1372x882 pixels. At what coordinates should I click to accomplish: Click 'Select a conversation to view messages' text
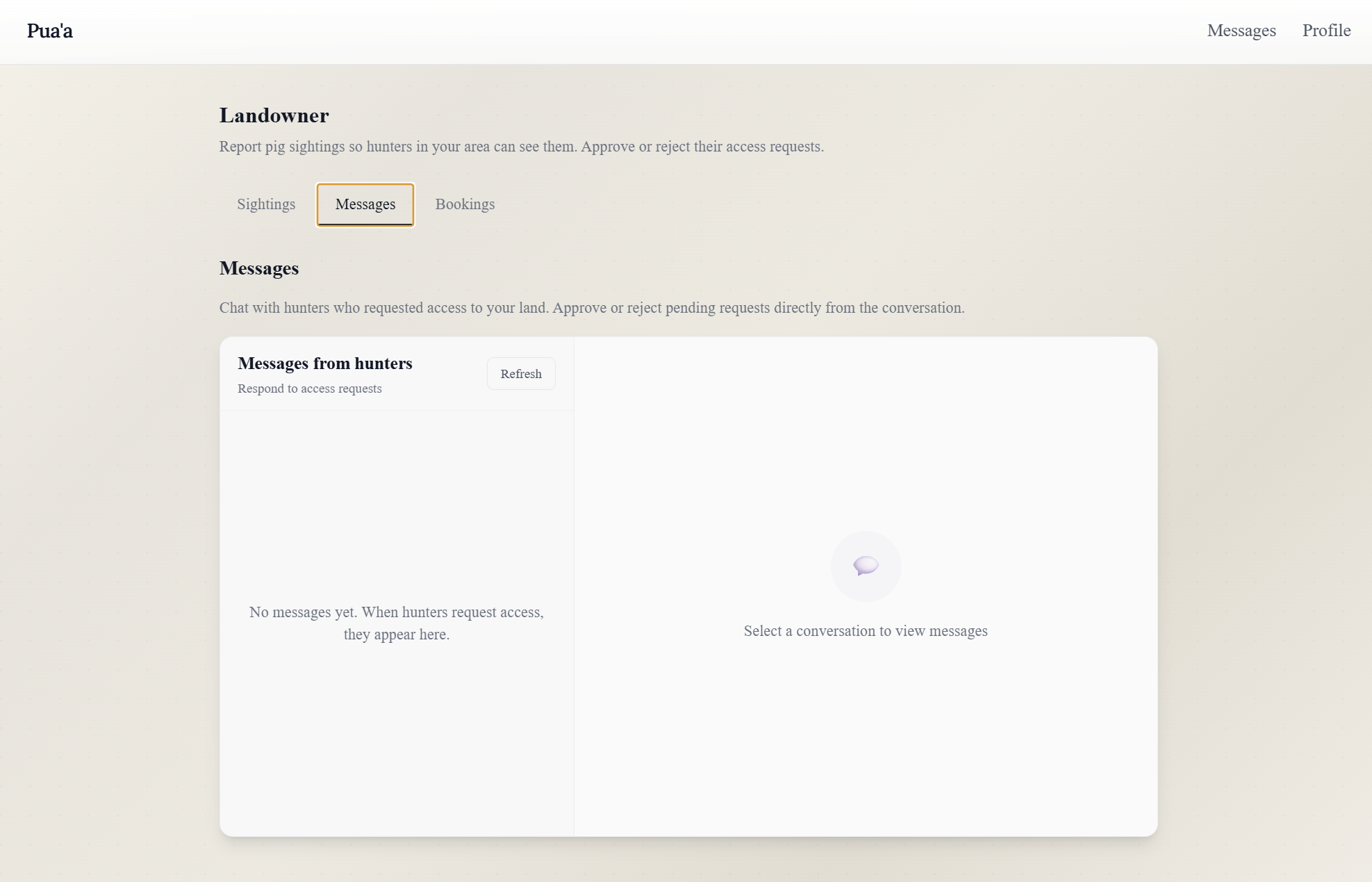pyautogui.click(x=865, y=631)
